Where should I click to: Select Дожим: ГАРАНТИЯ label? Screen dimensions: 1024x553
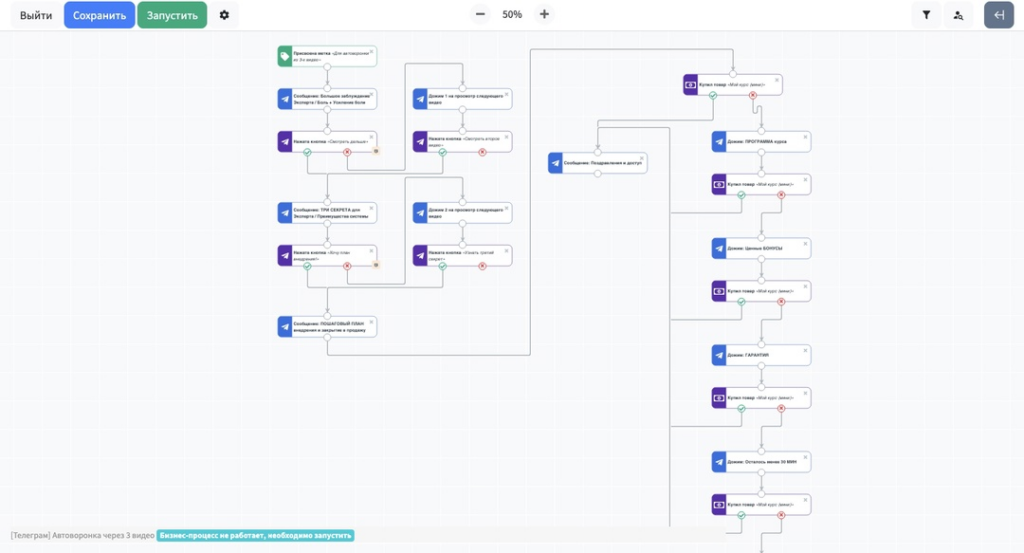pyautogui.click(x=748, y=355)
